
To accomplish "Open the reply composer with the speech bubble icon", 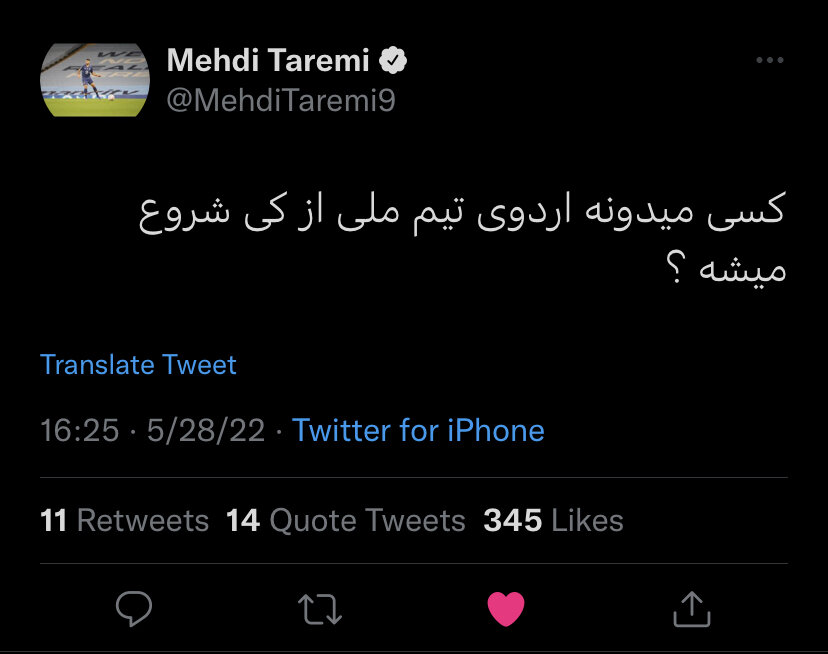I will (x=134, y=605).
